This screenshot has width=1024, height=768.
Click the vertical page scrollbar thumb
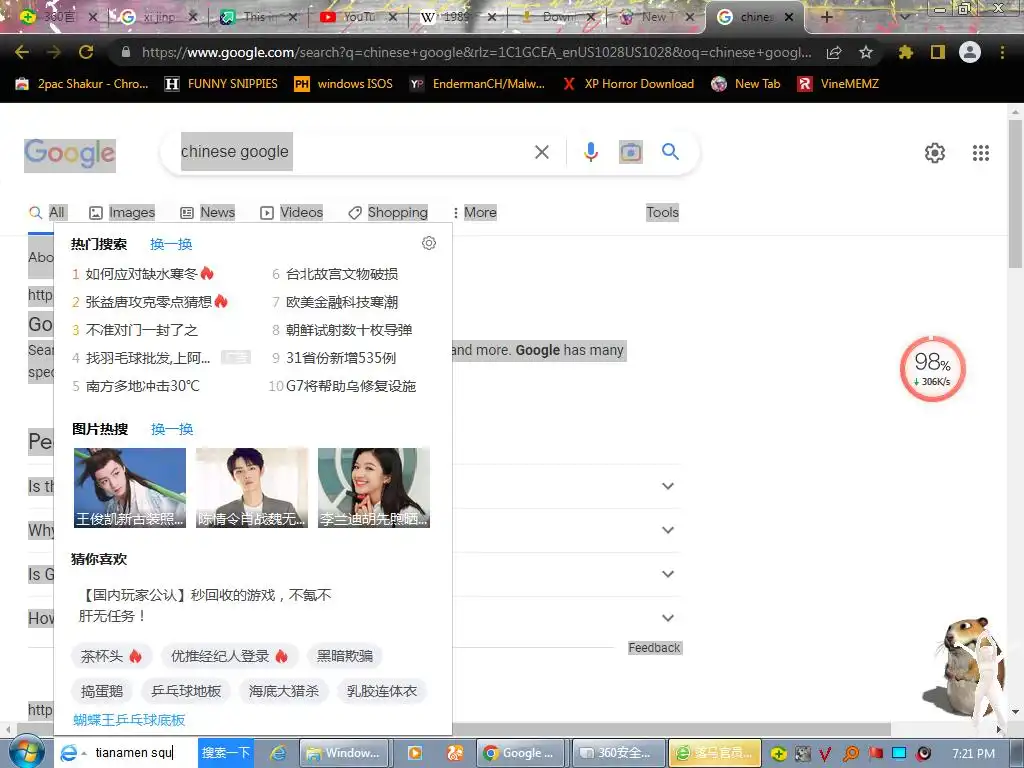[1016, 195]
